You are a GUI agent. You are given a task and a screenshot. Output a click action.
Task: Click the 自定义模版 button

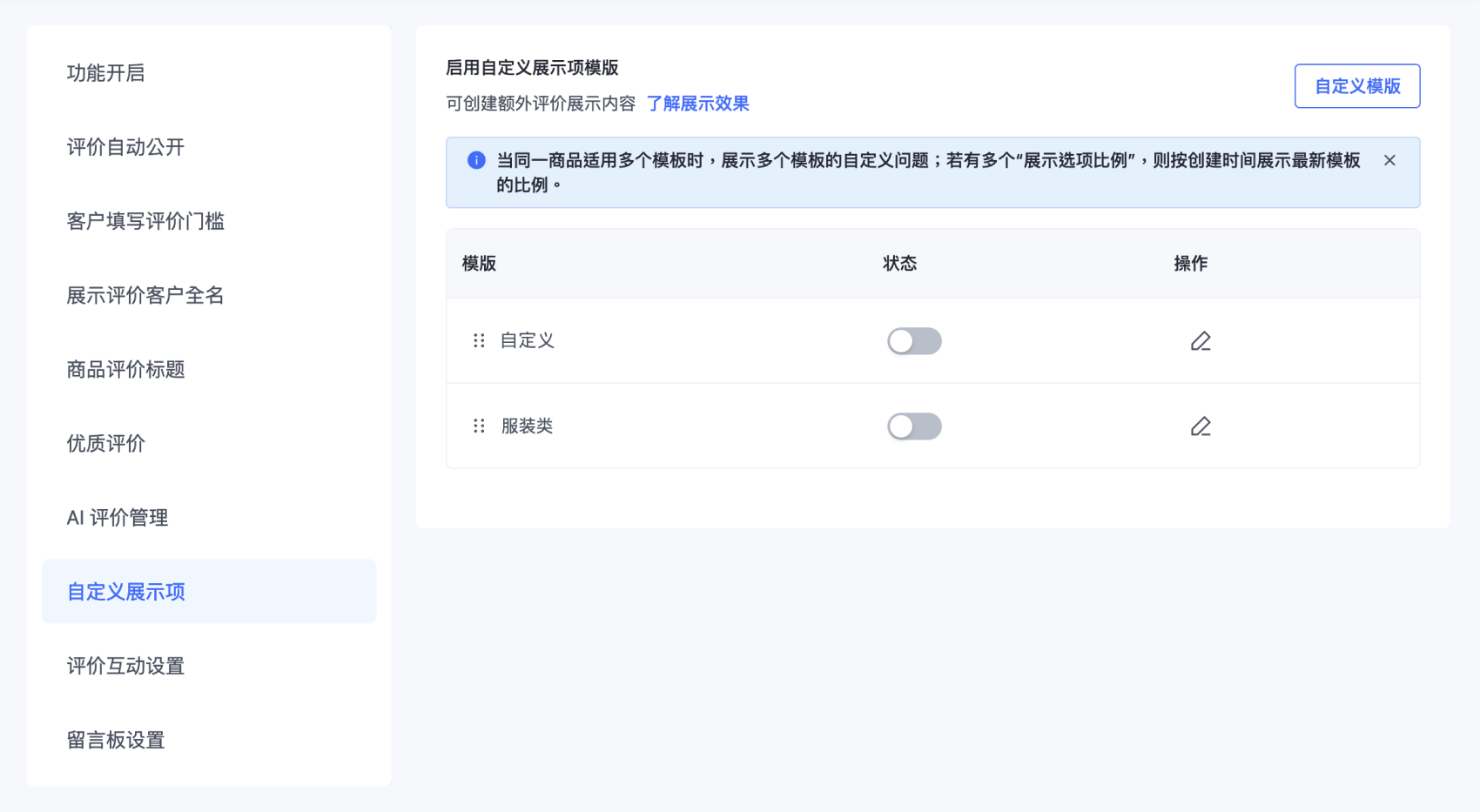coord(1357,86)
